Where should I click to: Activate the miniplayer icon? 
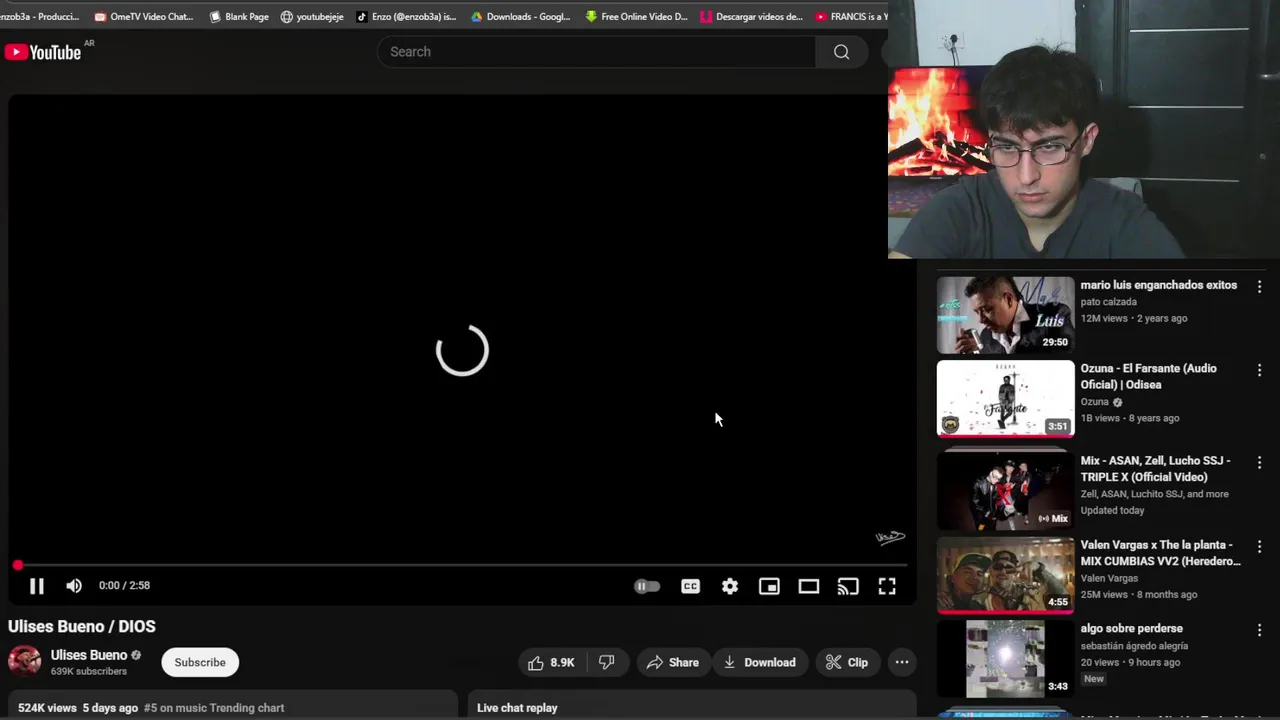click(769, 586)
